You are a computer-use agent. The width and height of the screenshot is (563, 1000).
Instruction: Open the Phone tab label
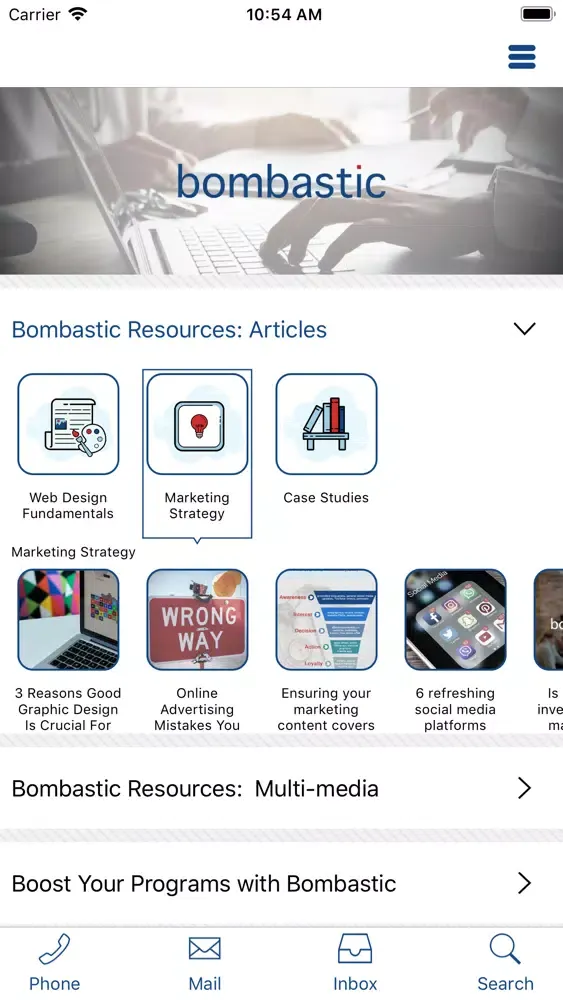tap(54, 983)
